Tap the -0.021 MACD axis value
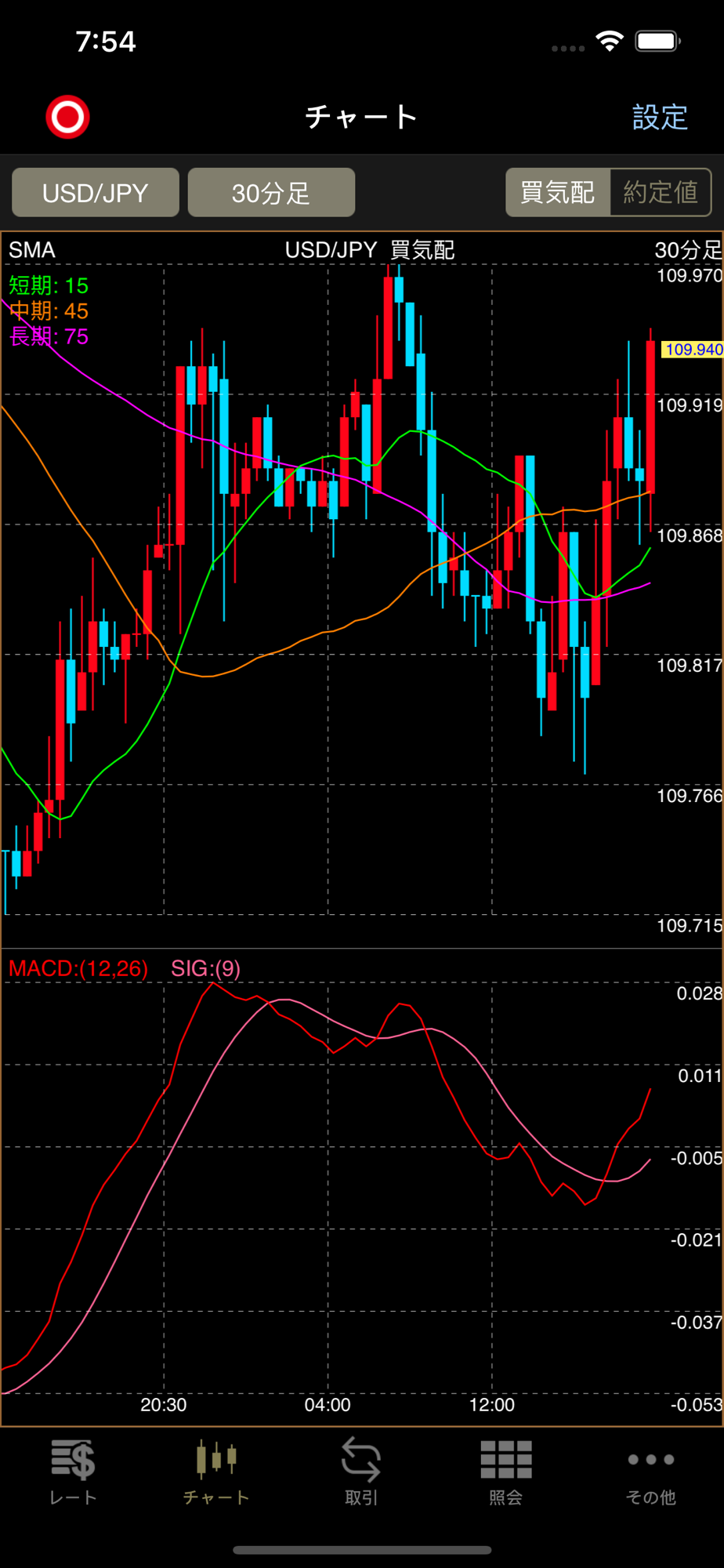The height and width of the screenshot is (1568, 724). (x=697, y=1240)
